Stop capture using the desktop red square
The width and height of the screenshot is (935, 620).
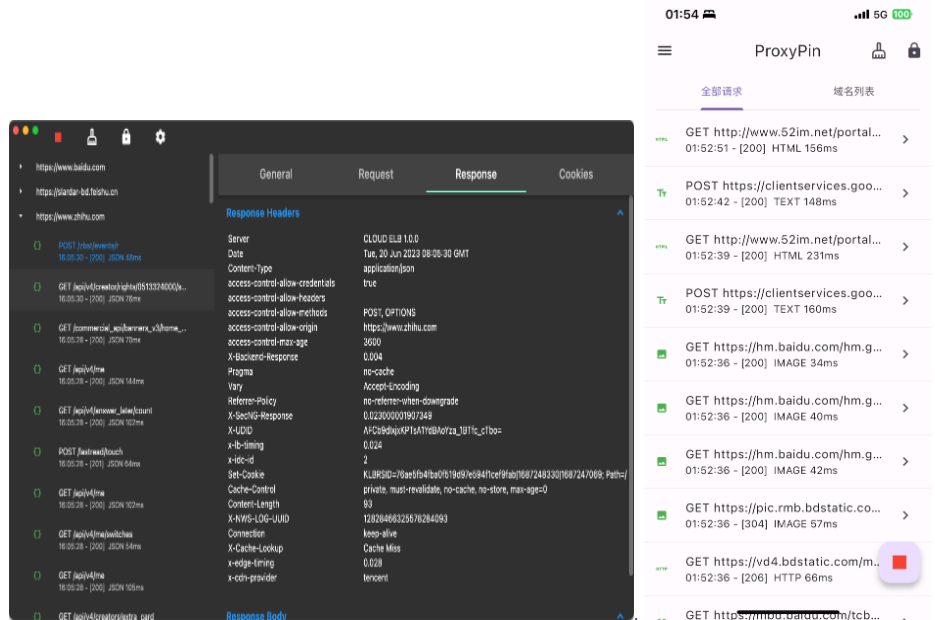(58, 137)
